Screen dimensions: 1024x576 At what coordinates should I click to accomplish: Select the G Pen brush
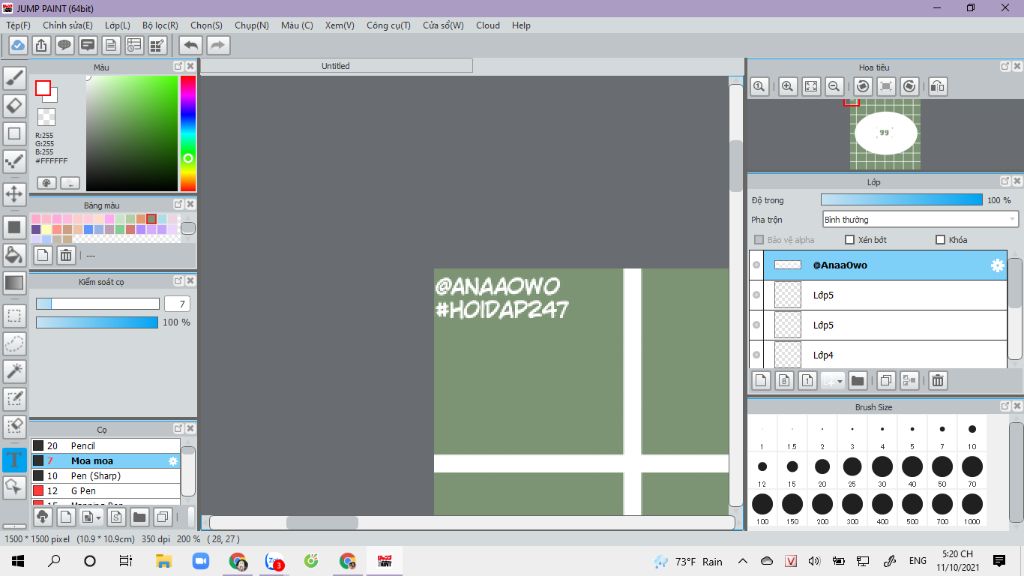coord(106,490)
